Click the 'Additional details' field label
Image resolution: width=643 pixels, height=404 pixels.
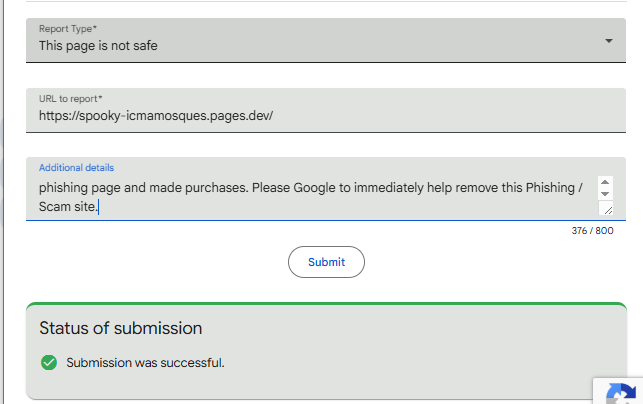[76, 168]
